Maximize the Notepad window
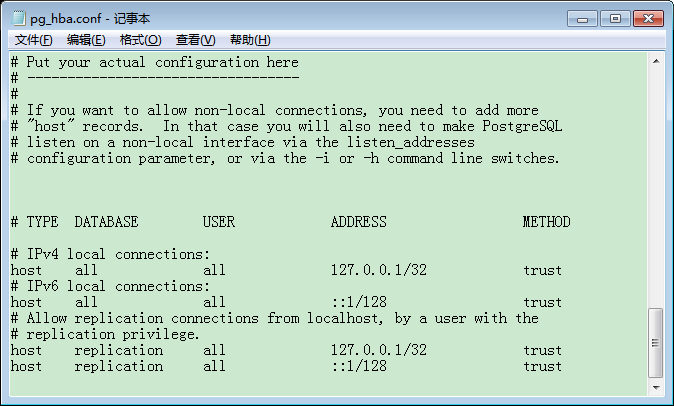Image resolution: width=674 pixels, height=406 pixels. pos(614,18)
